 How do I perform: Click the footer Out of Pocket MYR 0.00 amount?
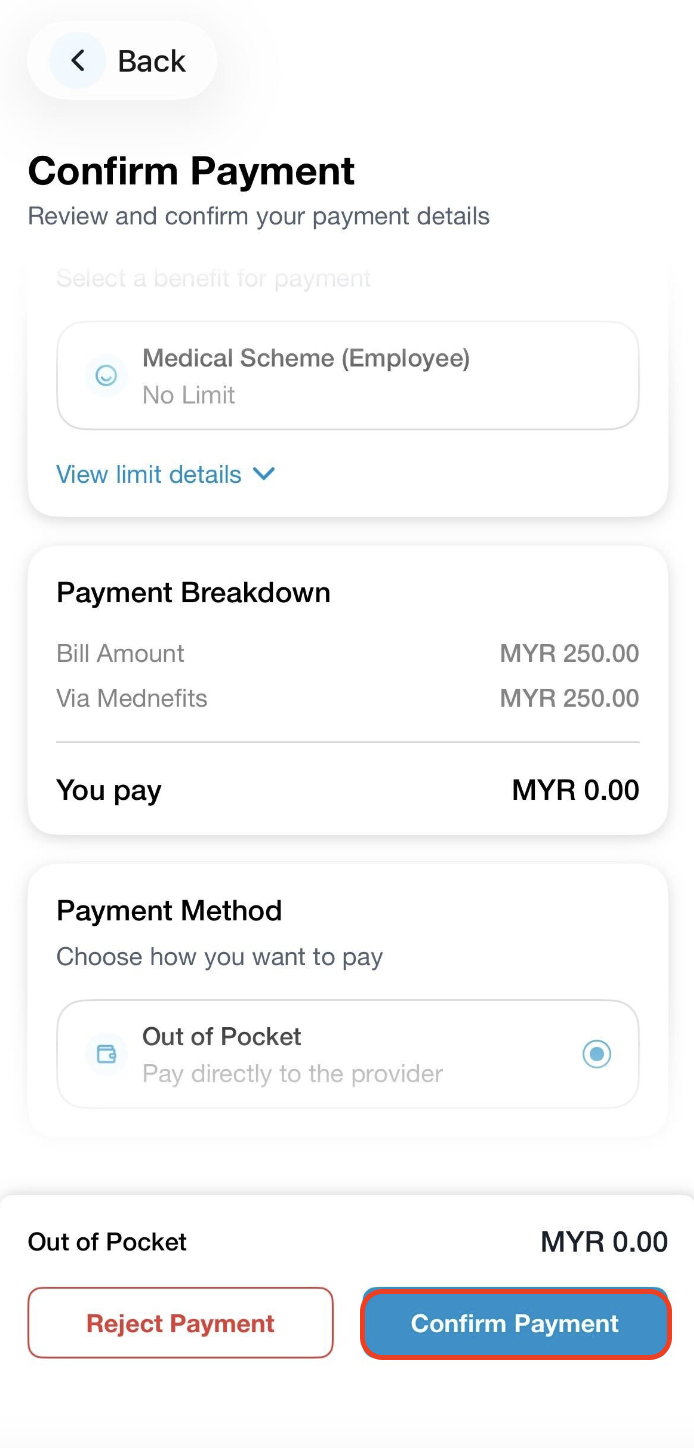point(604,1242)
